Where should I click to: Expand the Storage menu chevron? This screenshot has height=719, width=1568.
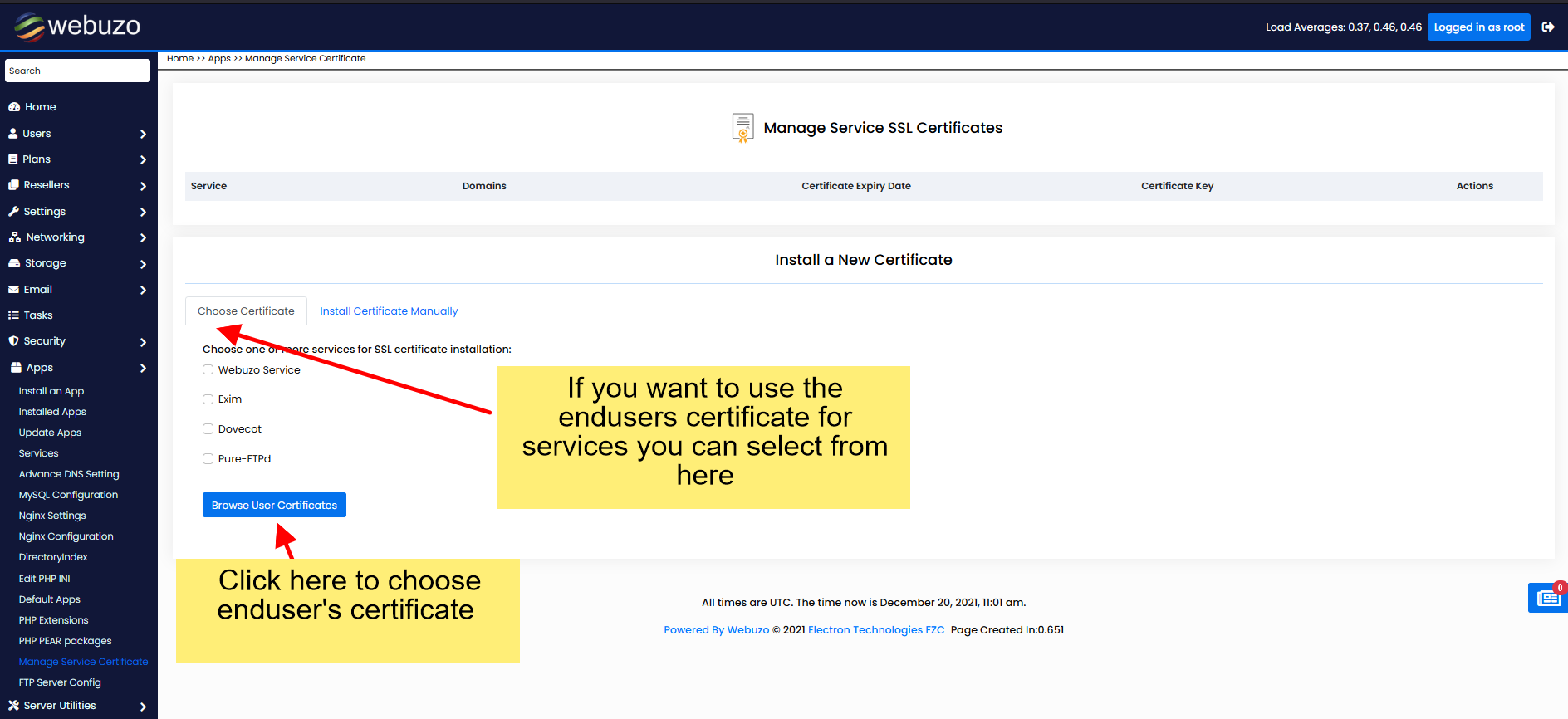[x=143, y=264]
